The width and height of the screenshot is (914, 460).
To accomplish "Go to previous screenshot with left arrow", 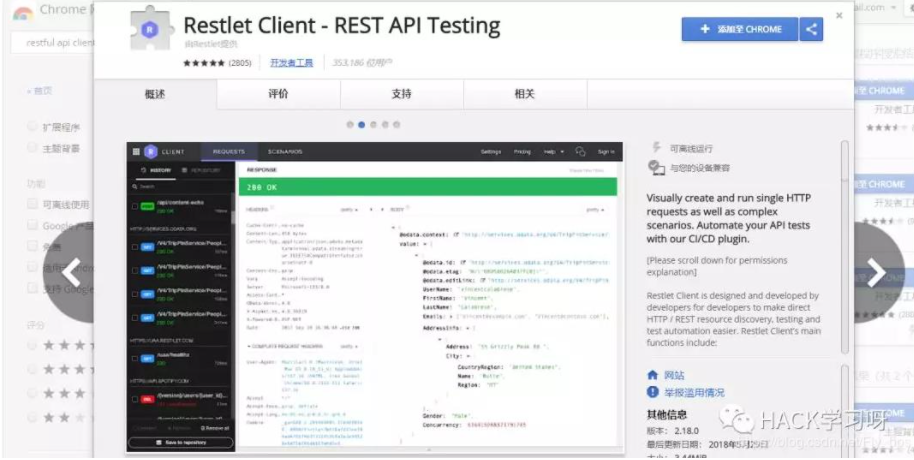I will pos(70,272).
